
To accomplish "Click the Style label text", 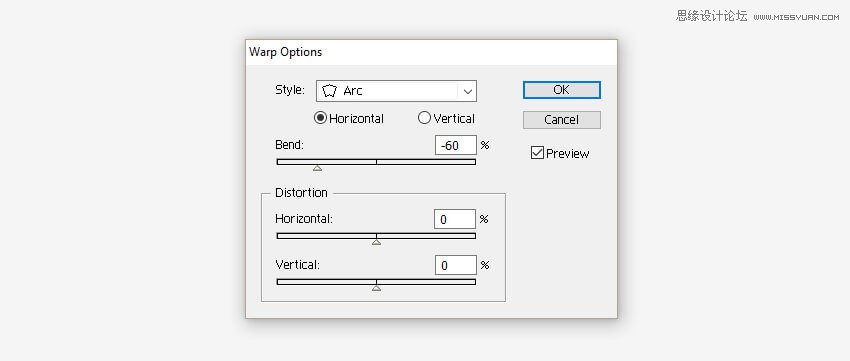I will tap(290, 90).
